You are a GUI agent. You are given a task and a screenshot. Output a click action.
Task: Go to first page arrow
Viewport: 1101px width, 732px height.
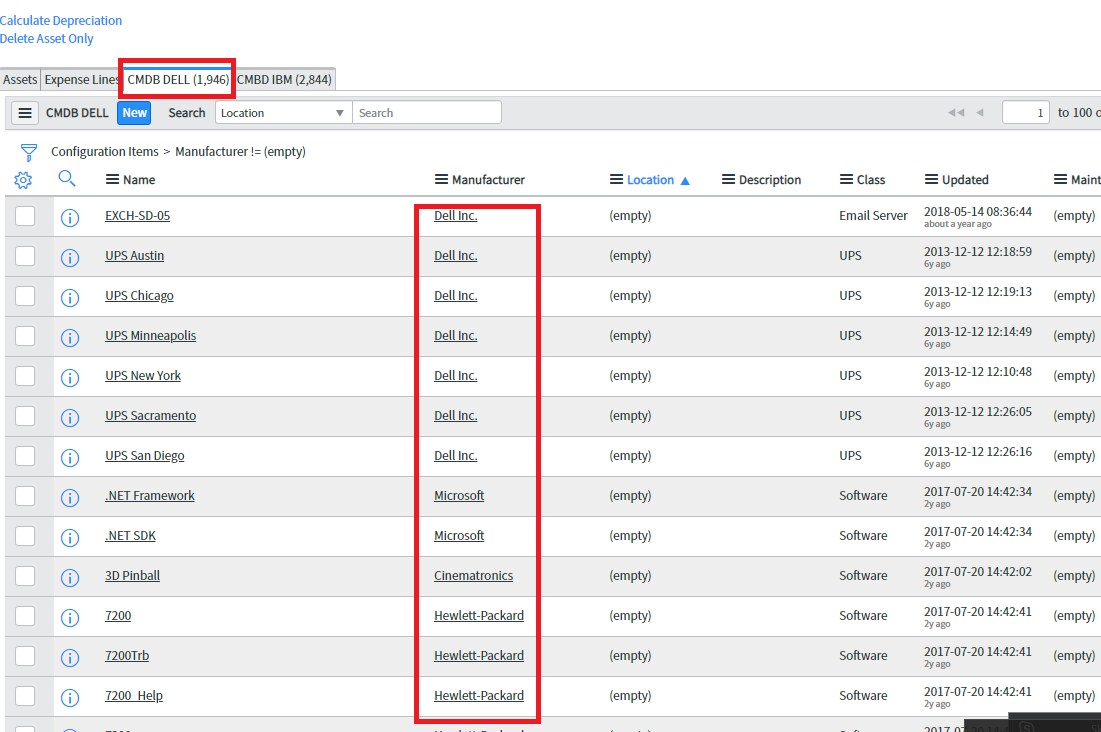956,112
